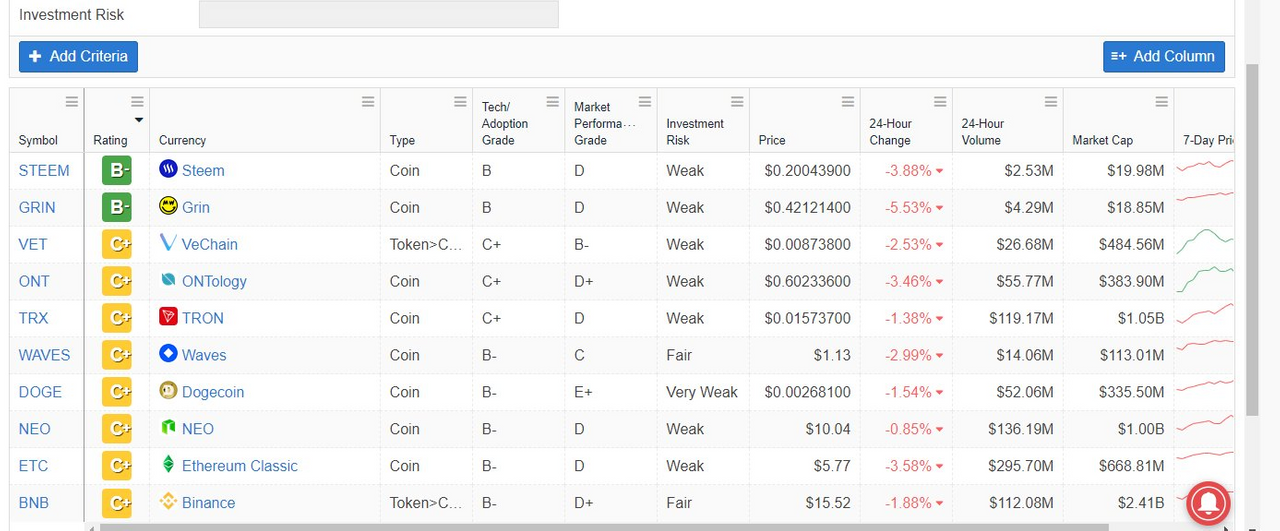Click STEEM's B- rating badge

pyautogui.click(x=117, y=170)
